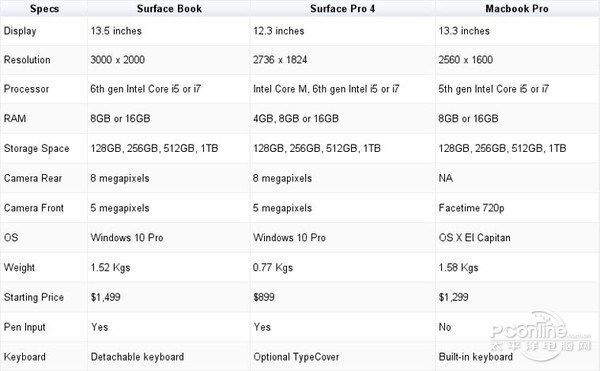Select the $899 starting price cell

(x=264, y=297)
